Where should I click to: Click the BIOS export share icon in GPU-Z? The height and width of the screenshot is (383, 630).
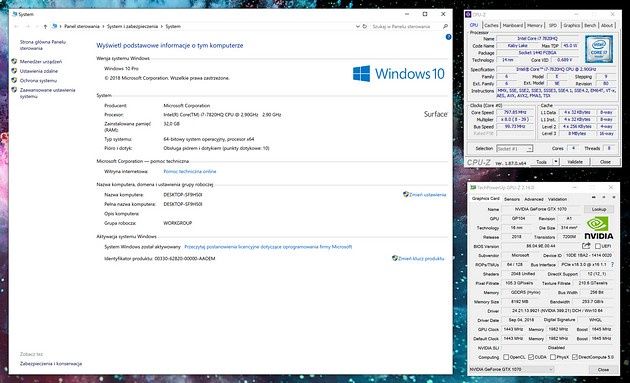(x=586, y=246)
